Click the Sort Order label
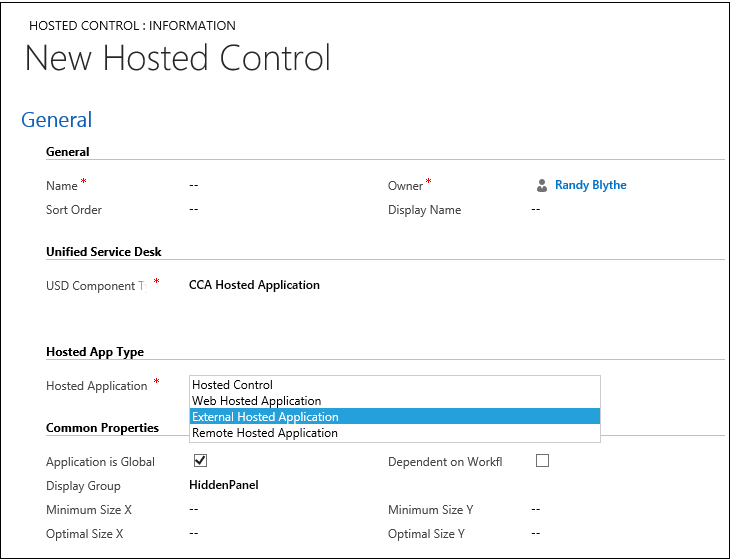The width and height of the screenshot is (730, 560). (x=74, y=210)
